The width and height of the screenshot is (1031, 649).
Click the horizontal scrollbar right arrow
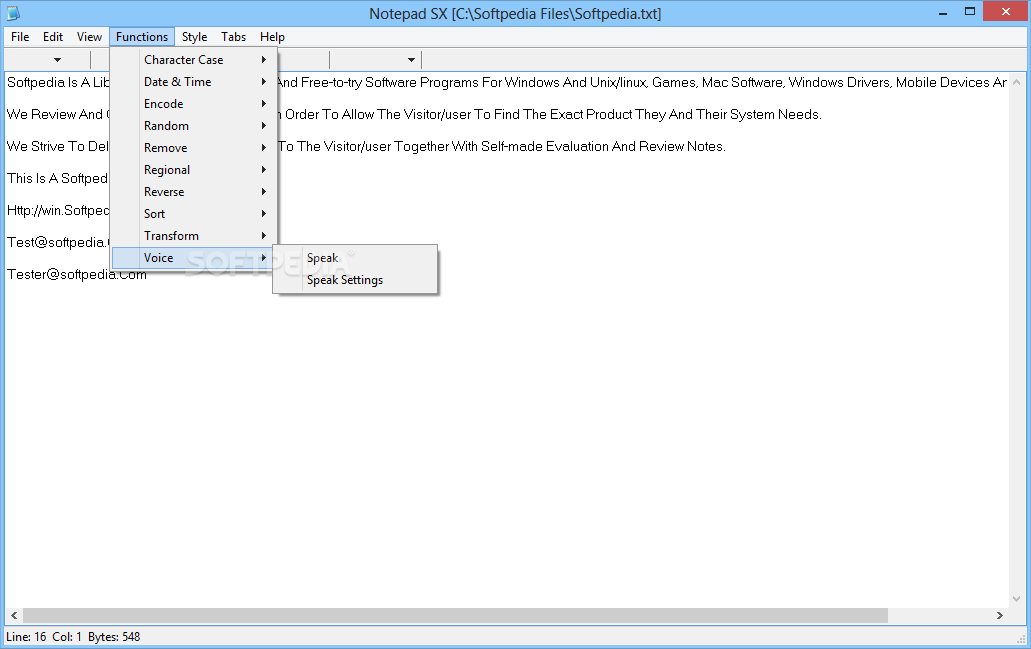pyautogui.click(x=999, y=615)
